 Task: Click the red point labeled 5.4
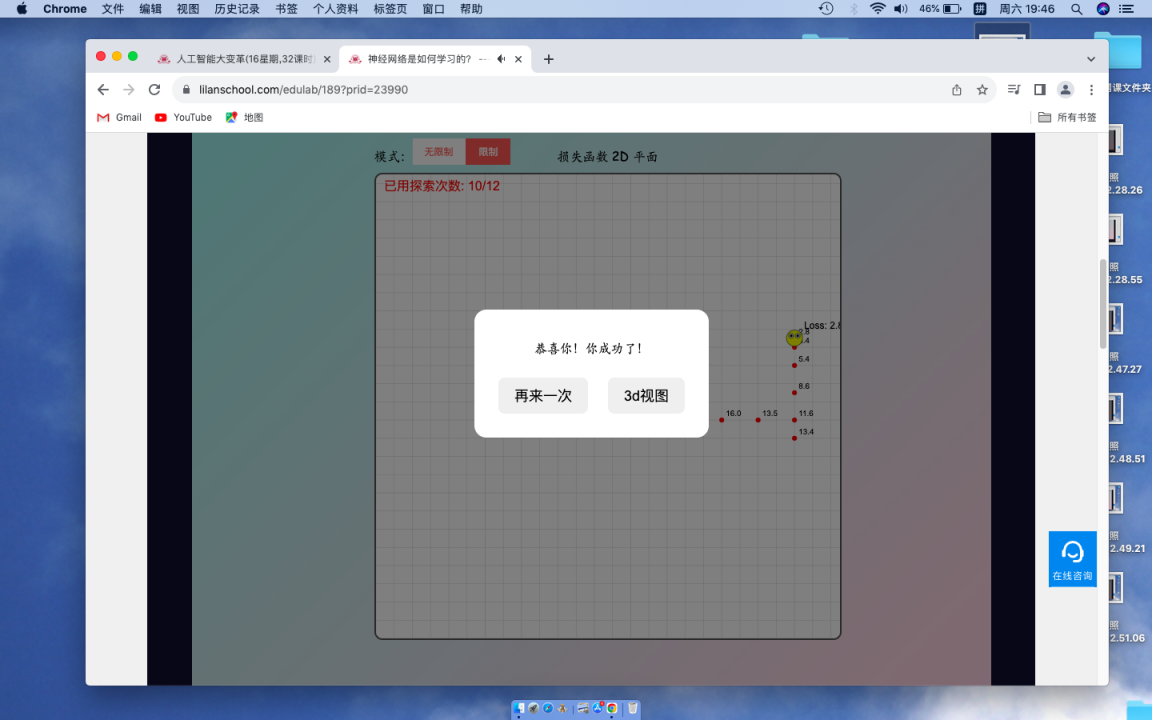(x=794, y=365)
